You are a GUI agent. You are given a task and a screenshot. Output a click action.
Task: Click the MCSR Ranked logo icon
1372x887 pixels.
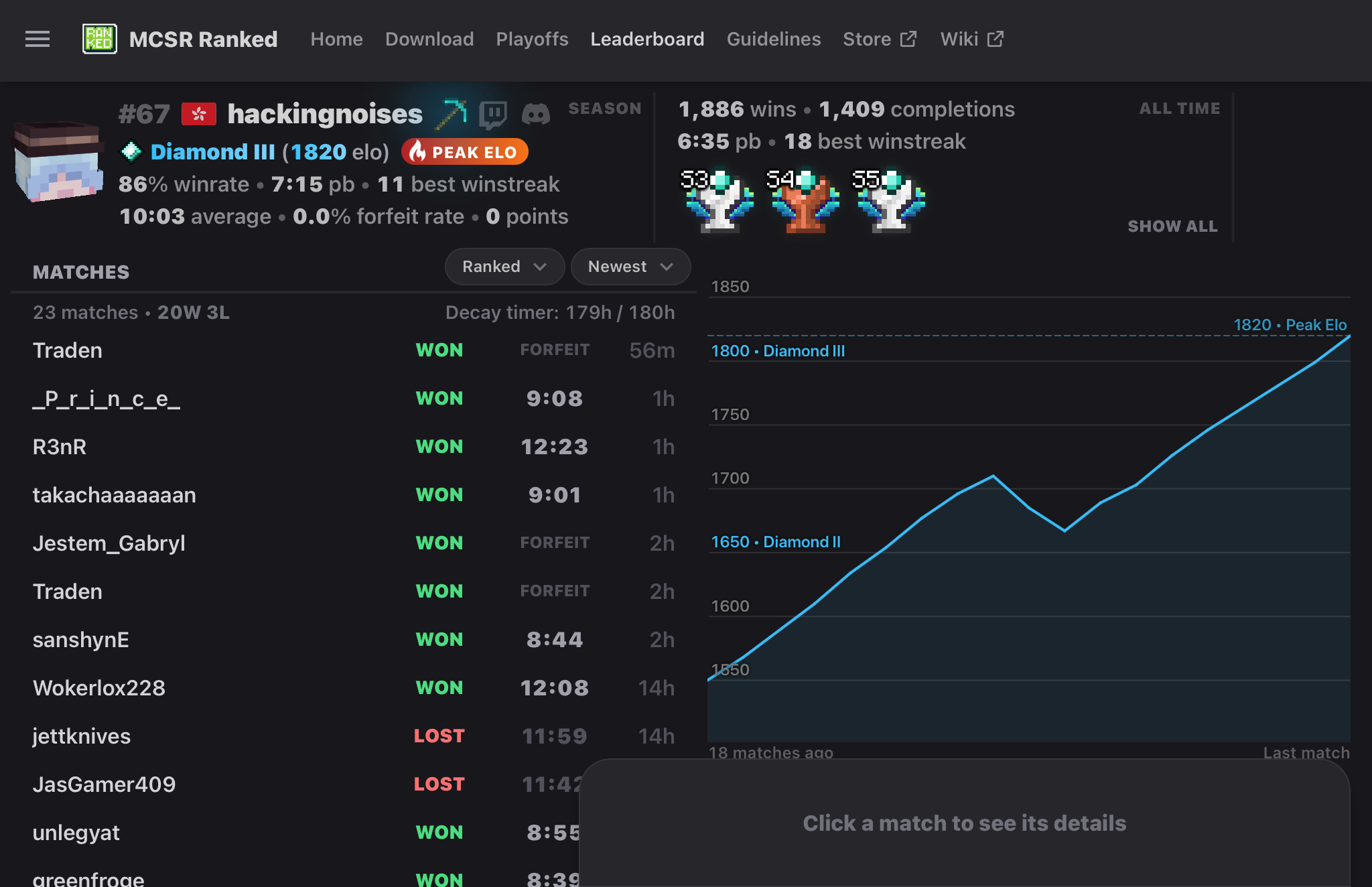(x=99, y=39)
